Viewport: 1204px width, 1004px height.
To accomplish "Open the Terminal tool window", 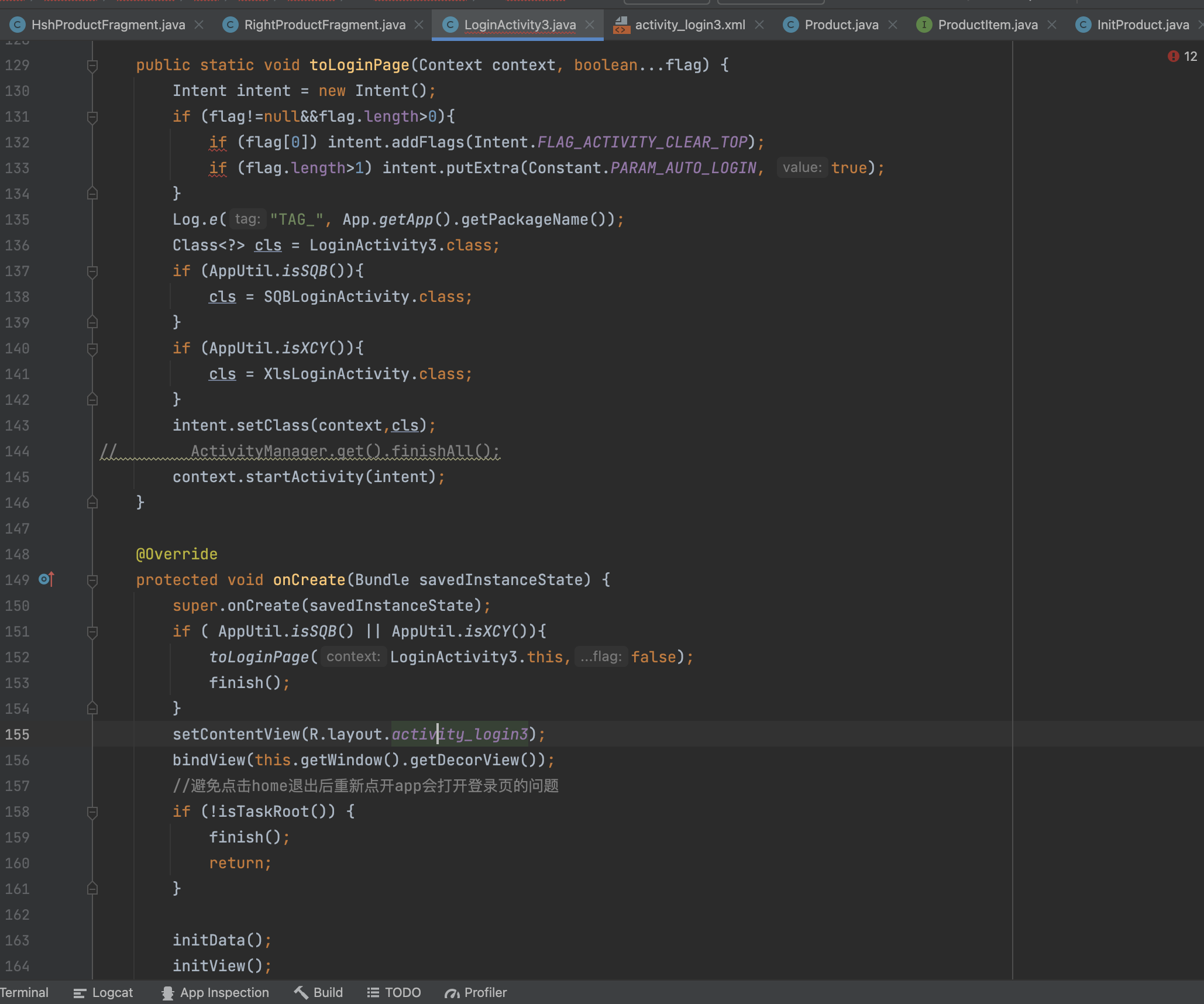I will tap(24, 992).
